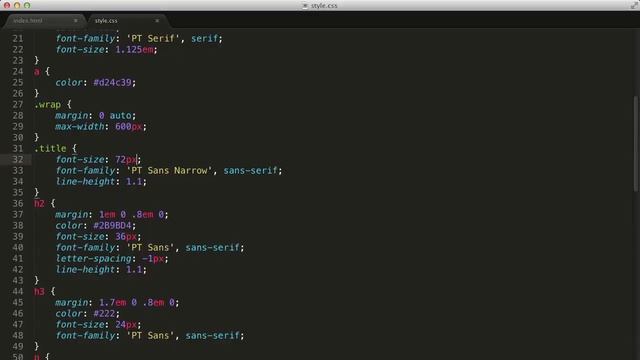The height and width of the screenshot is (360, 640).
Task: Click the style.css document icon in title bar
Action: click(x=305, y=6)
